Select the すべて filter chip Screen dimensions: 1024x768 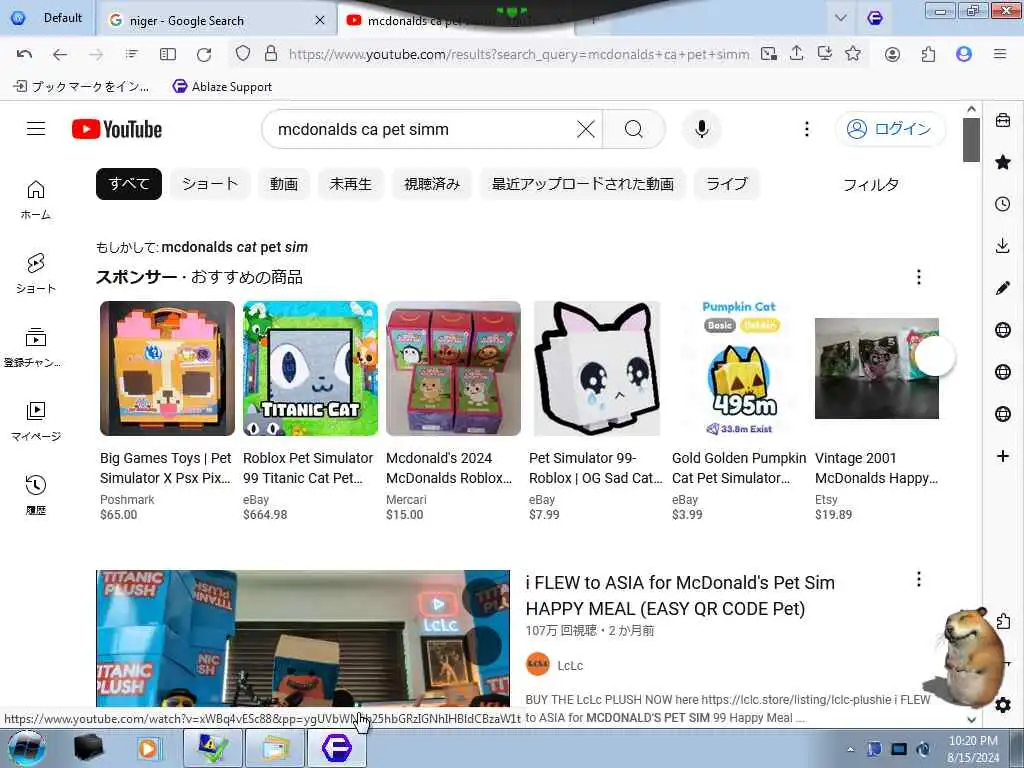tap(129, 184)
